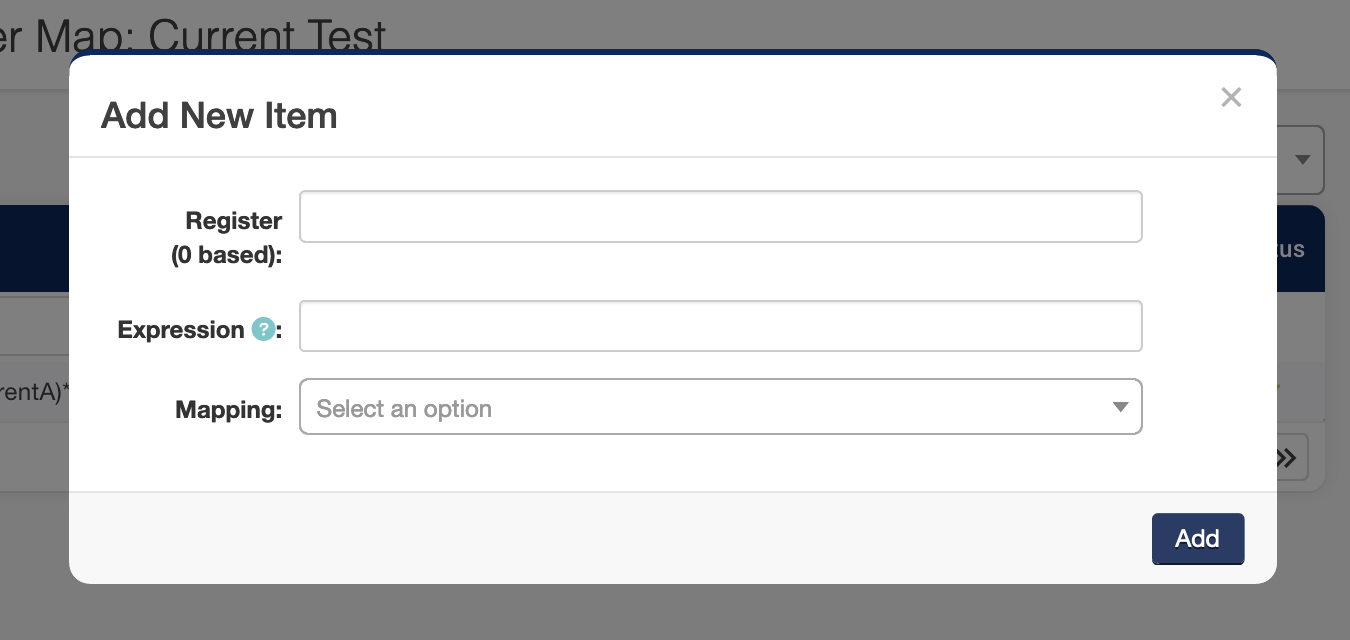
Task: Click the double-chevron expand icon behind the dialog
Action: pos(1287,457)
